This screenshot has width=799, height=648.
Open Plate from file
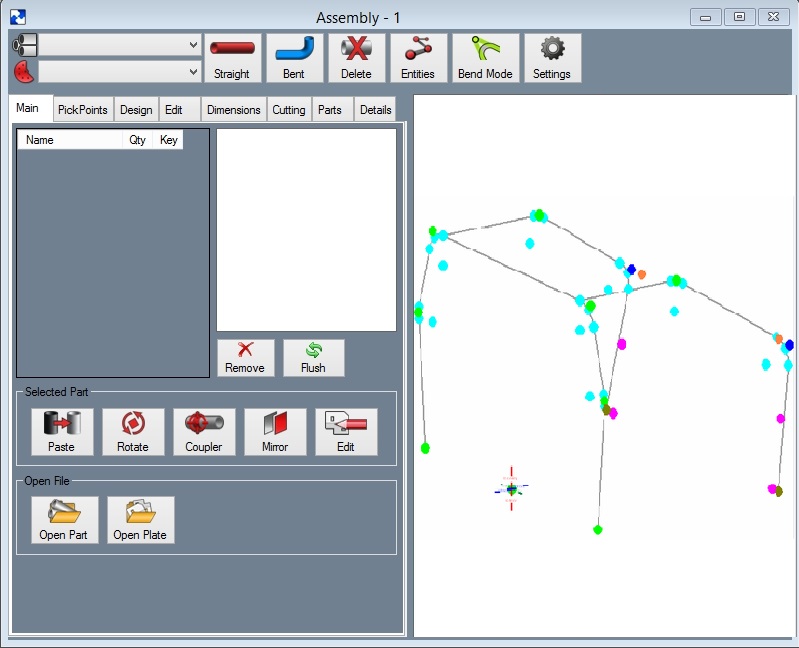point(141,520)
